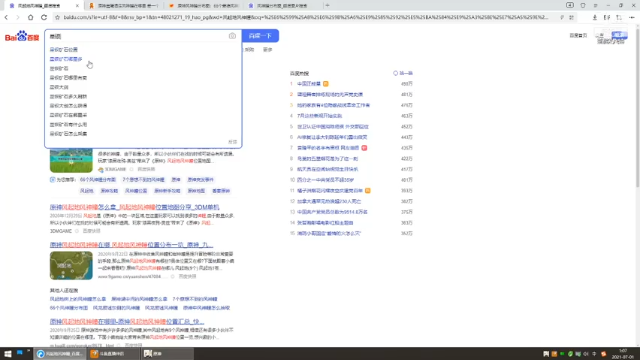
Task: Choose the last suggestion in the dropdown list
Action: tap(68, 133)
